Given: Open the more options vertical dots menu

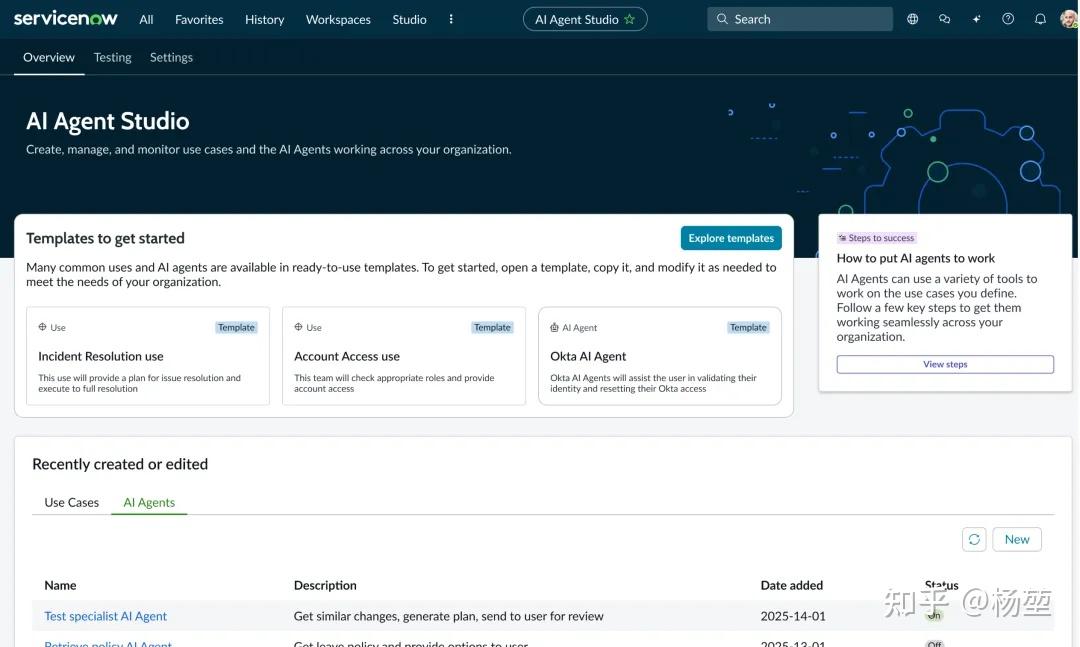Looking at the screenshot, I should [x=451, y=19].
